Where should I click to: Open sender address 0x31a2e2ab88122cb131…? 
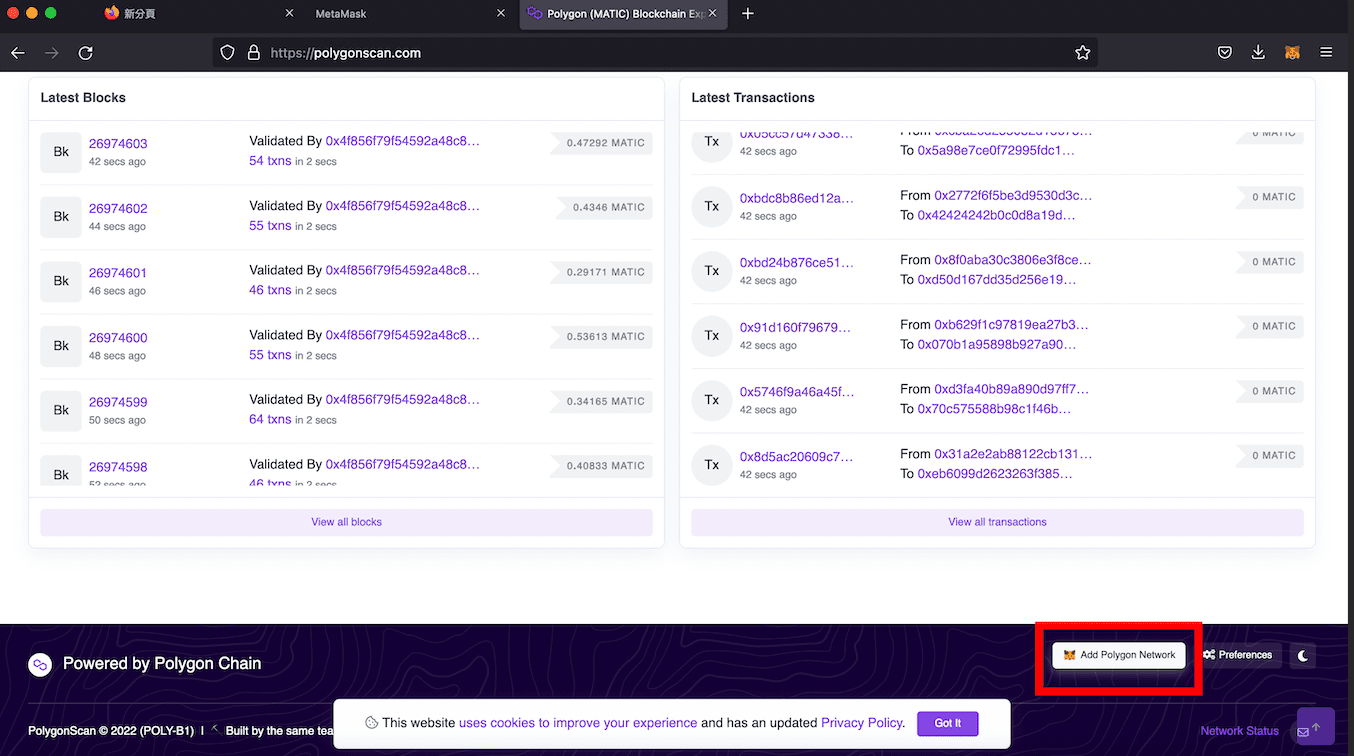[1013, 454]
